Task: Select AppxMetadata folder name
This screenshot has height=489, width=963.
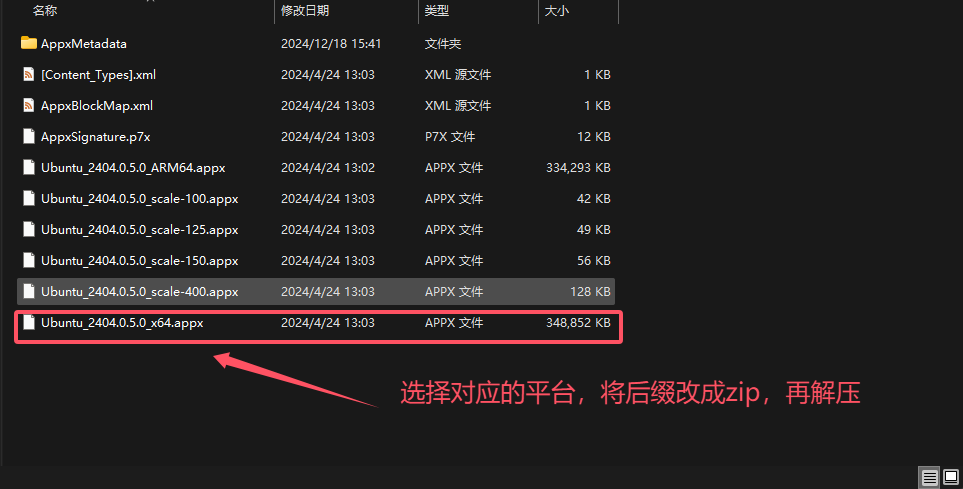Action: [84, 44]
